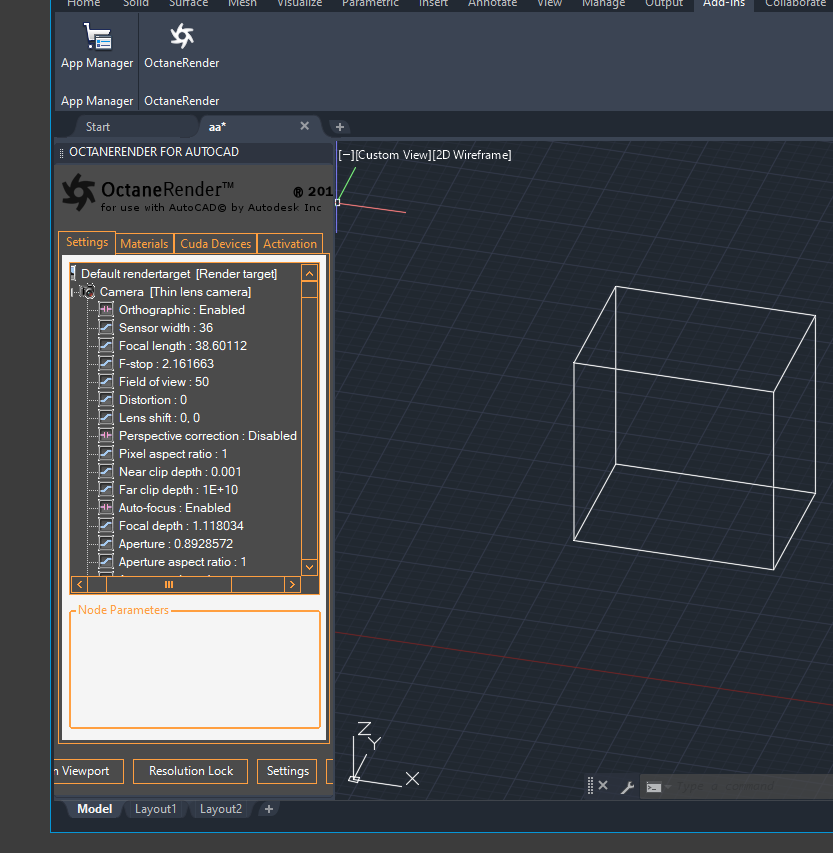Switch to the Materials tab
833x853 pixels.
point(144,244)
